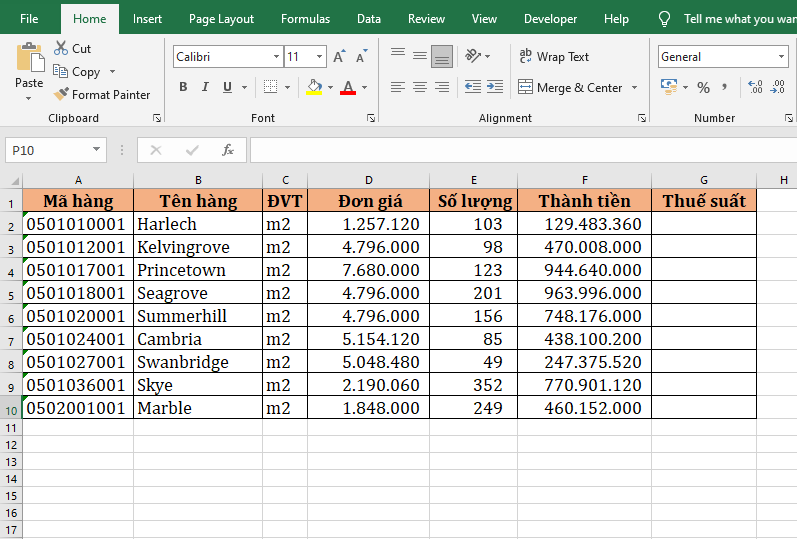Image resolution: width=797 pixels, height=539 pixels.
Task: Open the Page Layout tab
Action: (x=221, y=19)
